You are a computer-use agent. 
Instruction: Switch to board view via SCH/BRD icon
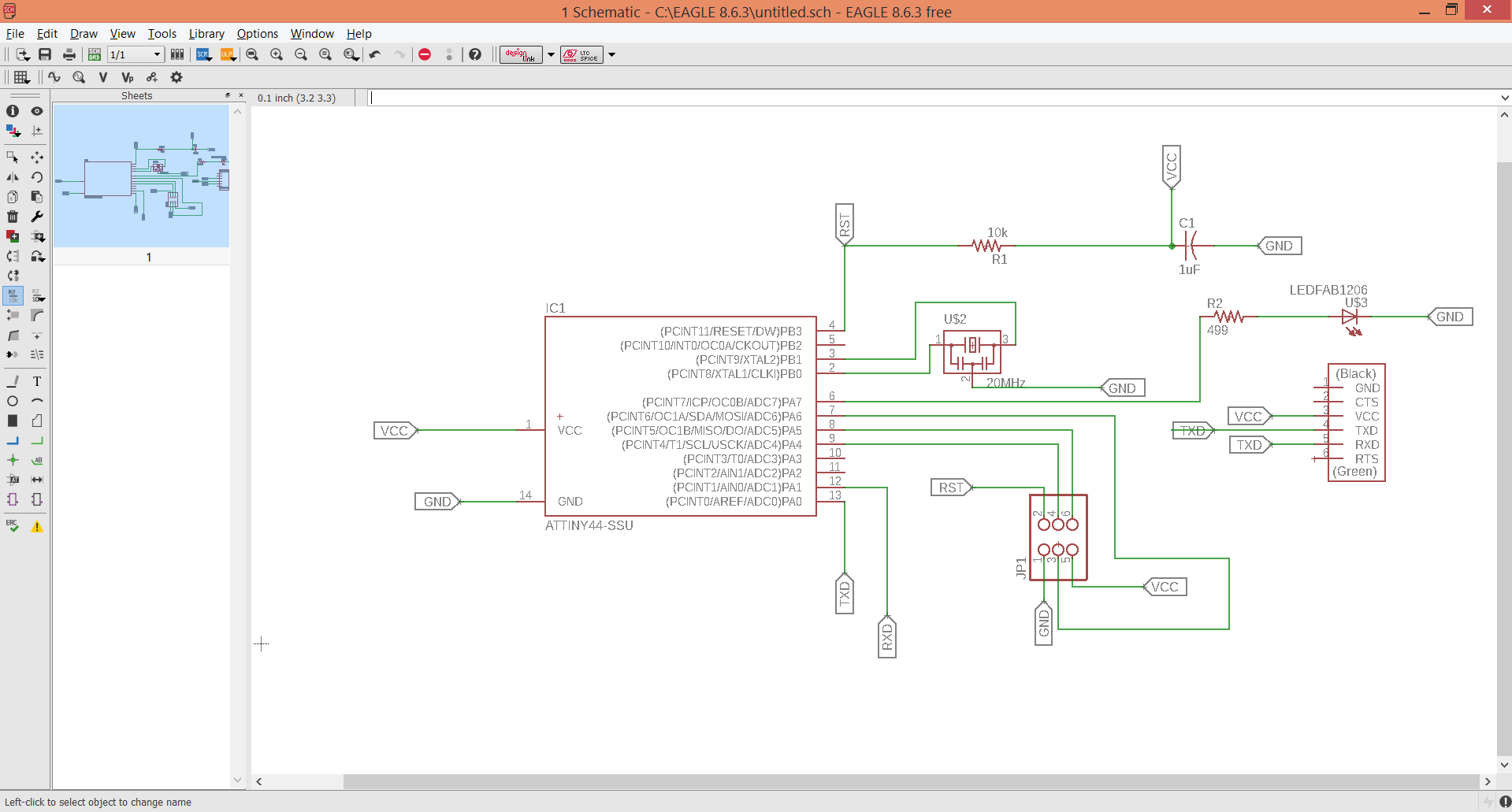point(95,54)
